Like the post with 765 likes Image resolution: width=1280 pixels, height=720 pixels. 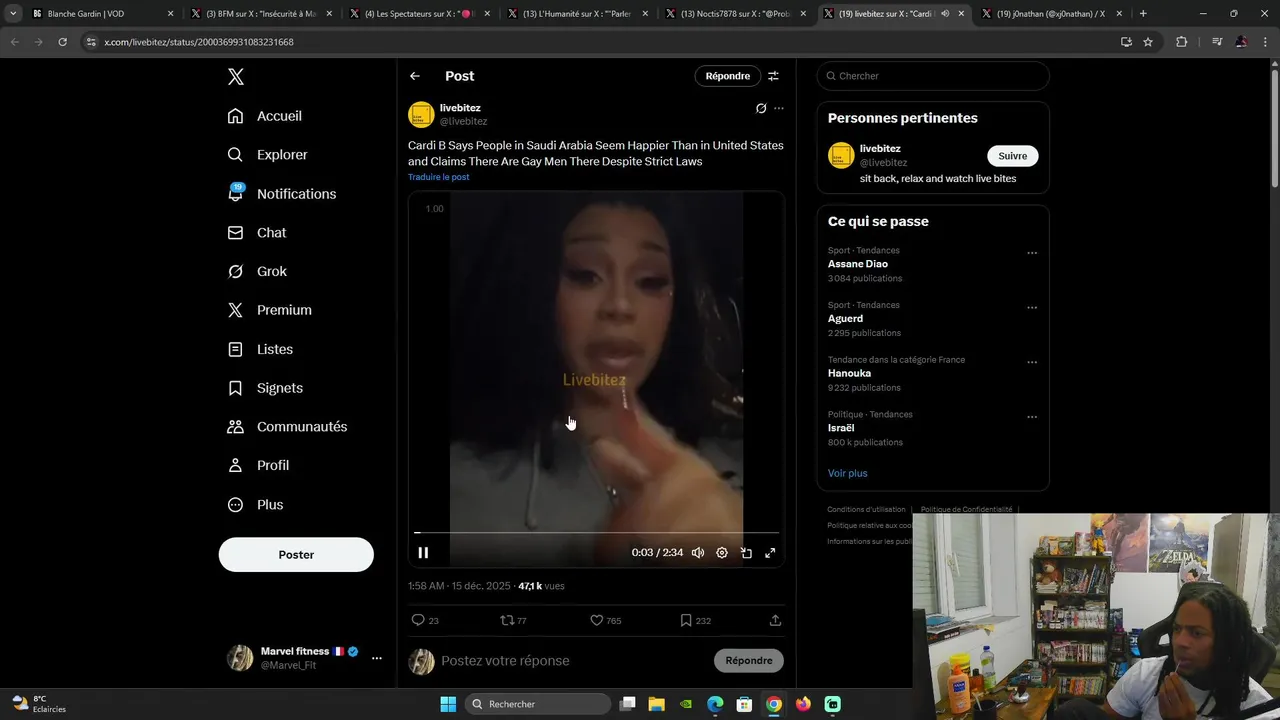click(605, 620)
